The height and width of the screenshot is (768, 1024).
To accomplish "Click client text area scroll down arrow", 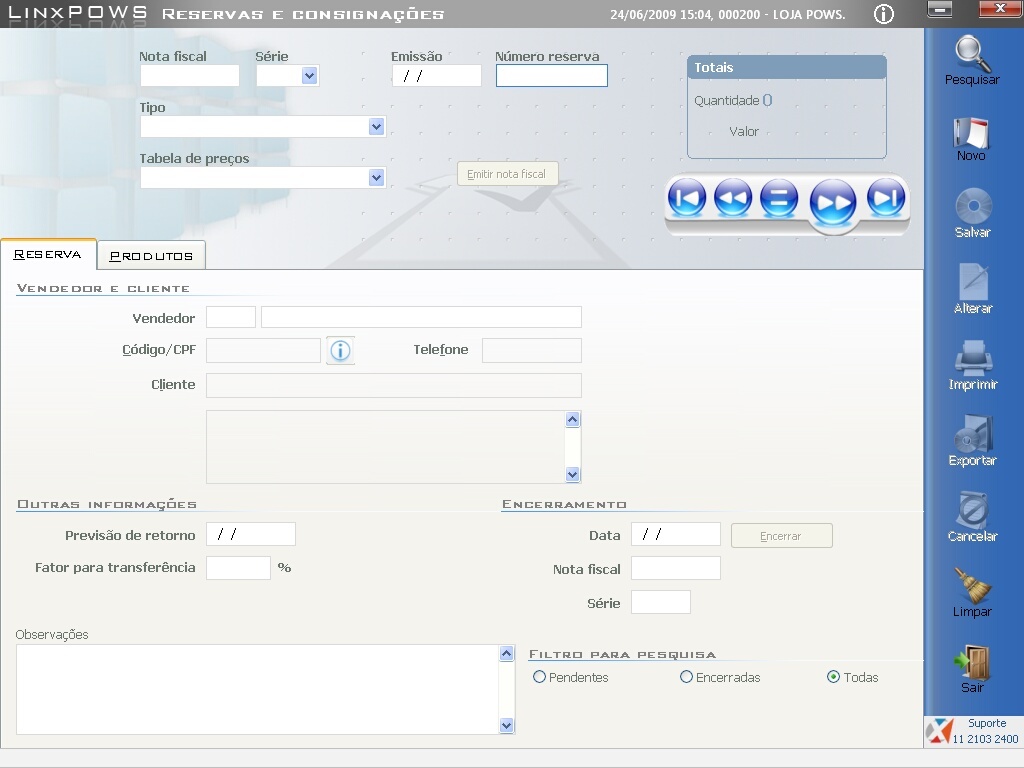I will [x=573, y=475].
